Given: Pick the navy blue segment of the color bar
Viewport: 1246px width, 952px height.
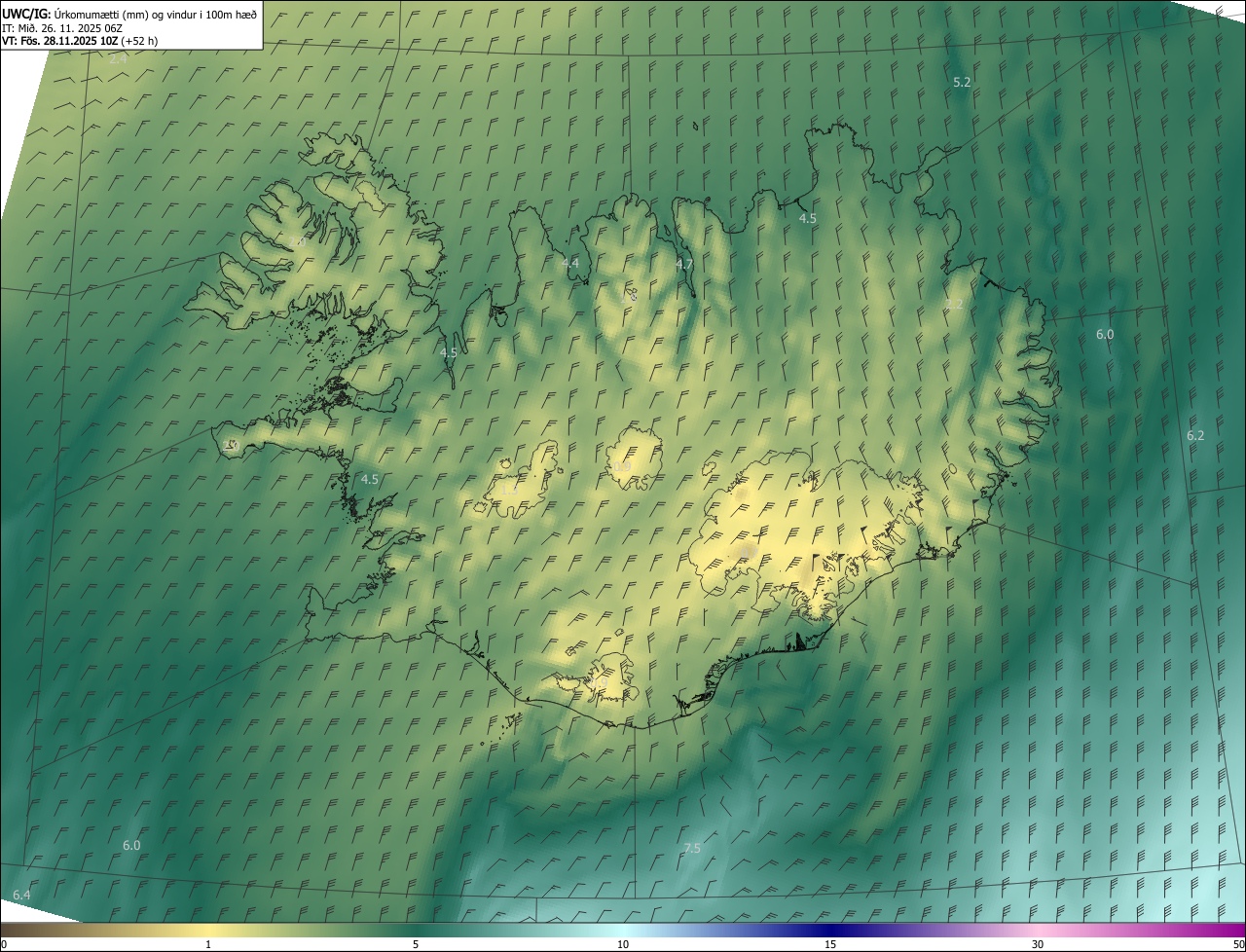Looking at the screenshot, I should [830, 931].
